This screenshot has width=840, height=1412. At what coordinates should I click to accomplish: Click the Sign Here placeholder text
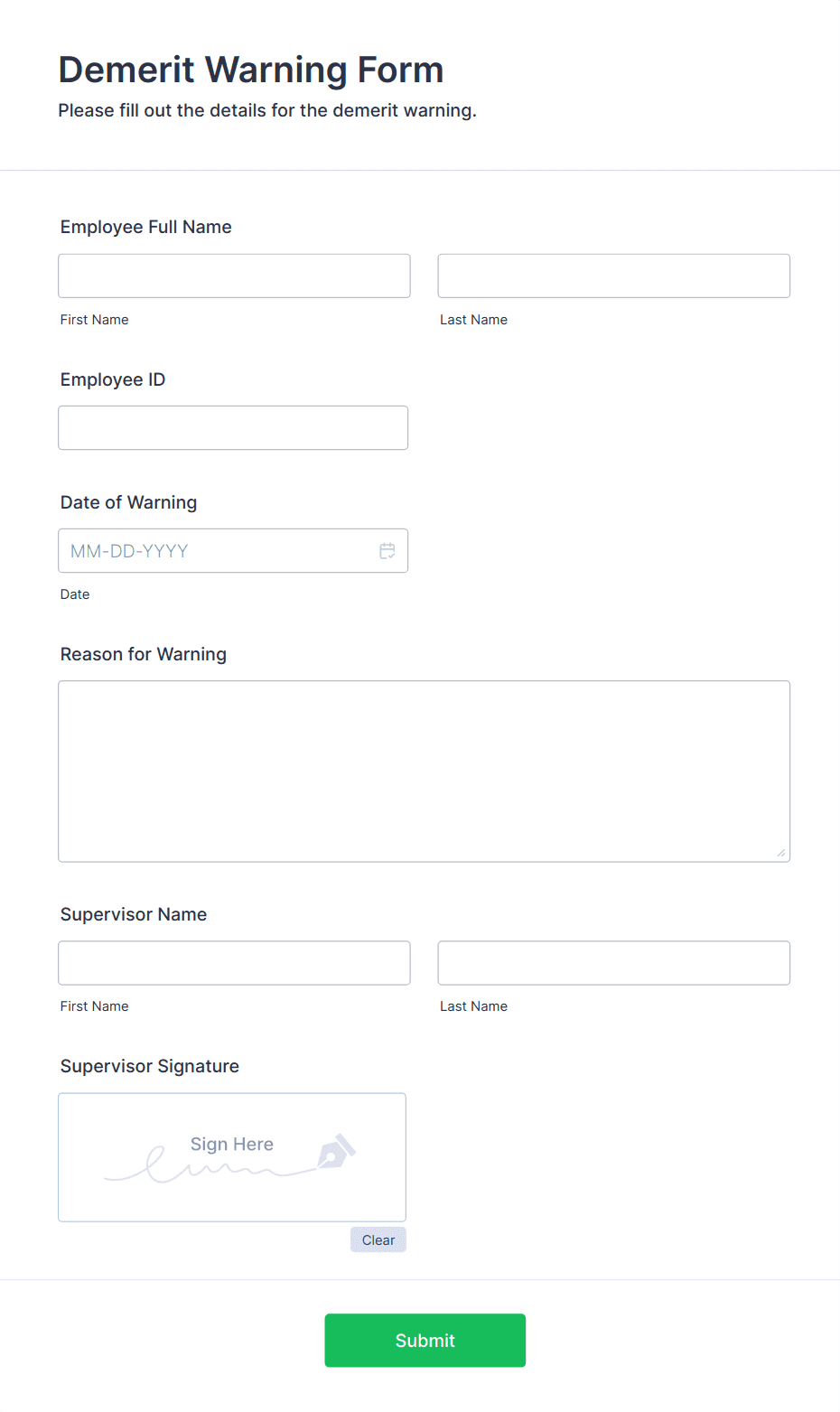point(231,1145)
